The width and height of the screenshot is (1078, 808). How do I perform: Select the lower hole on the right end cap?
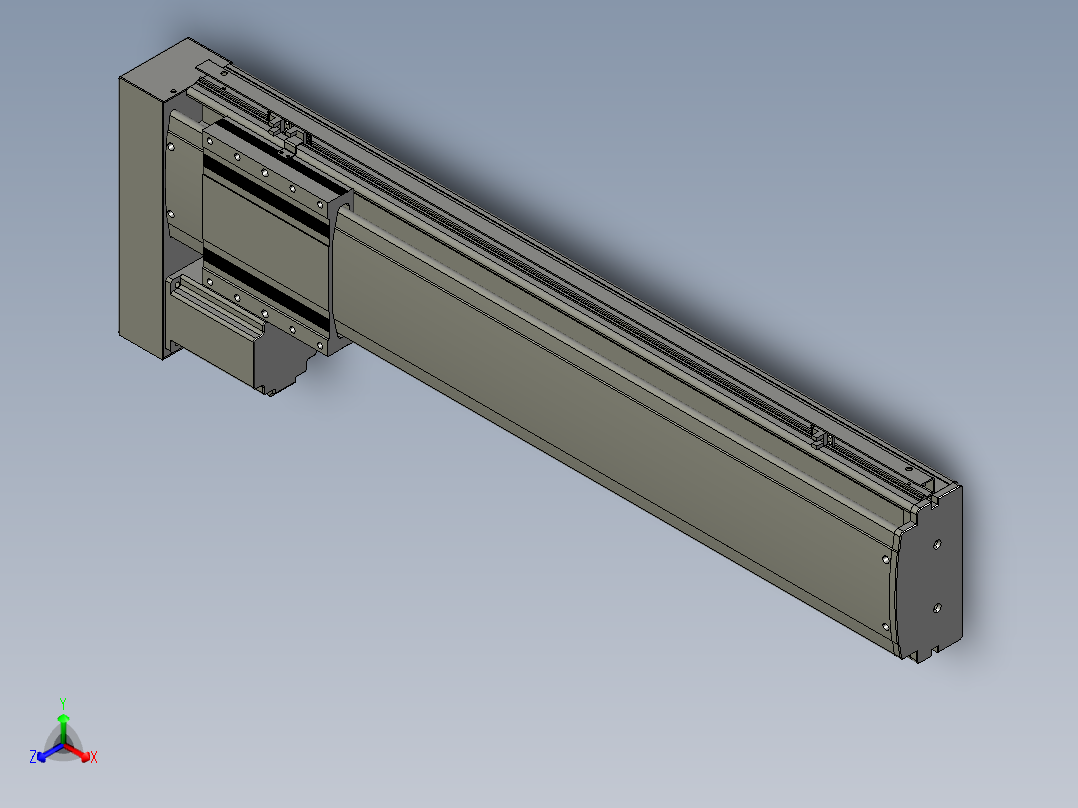pos(937,608)
